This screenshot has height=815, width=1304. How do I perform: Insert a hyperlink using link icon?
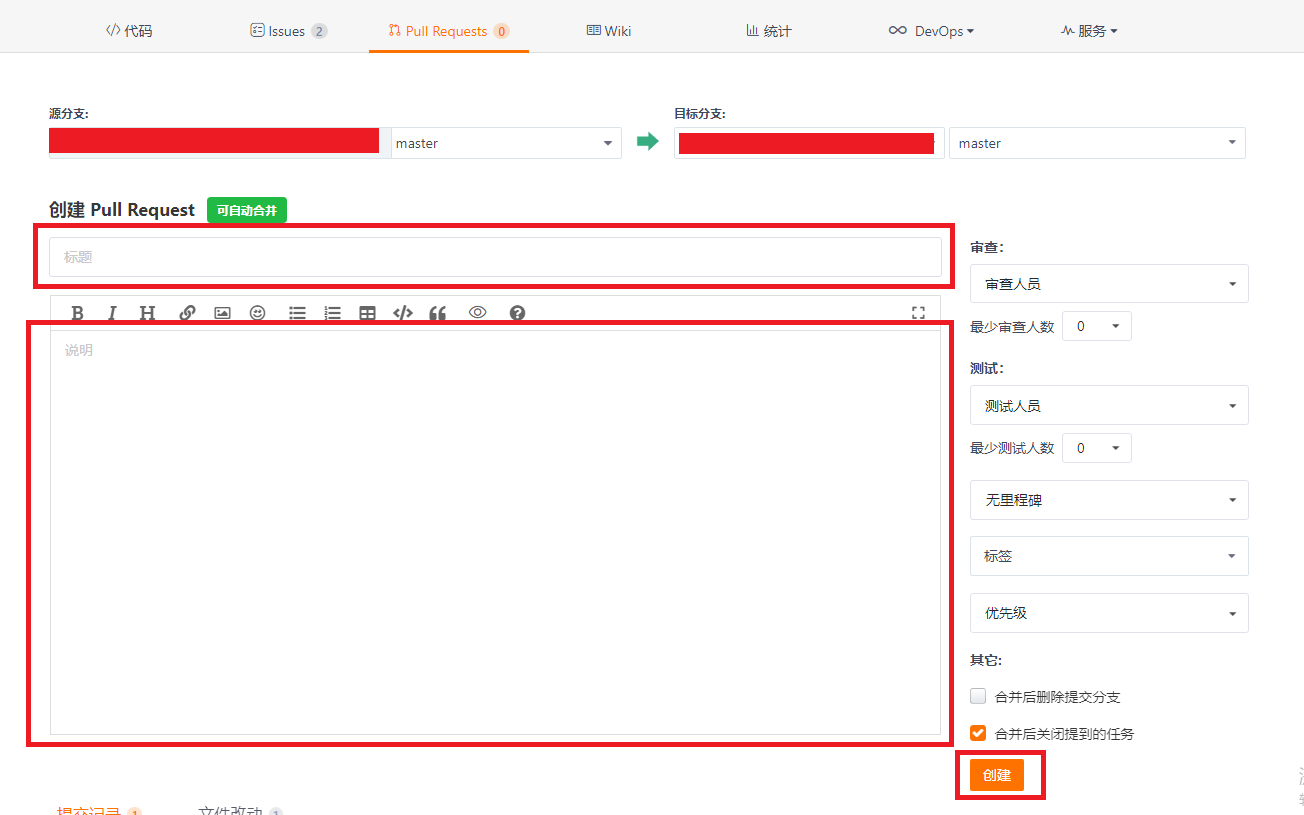[187, 313]
